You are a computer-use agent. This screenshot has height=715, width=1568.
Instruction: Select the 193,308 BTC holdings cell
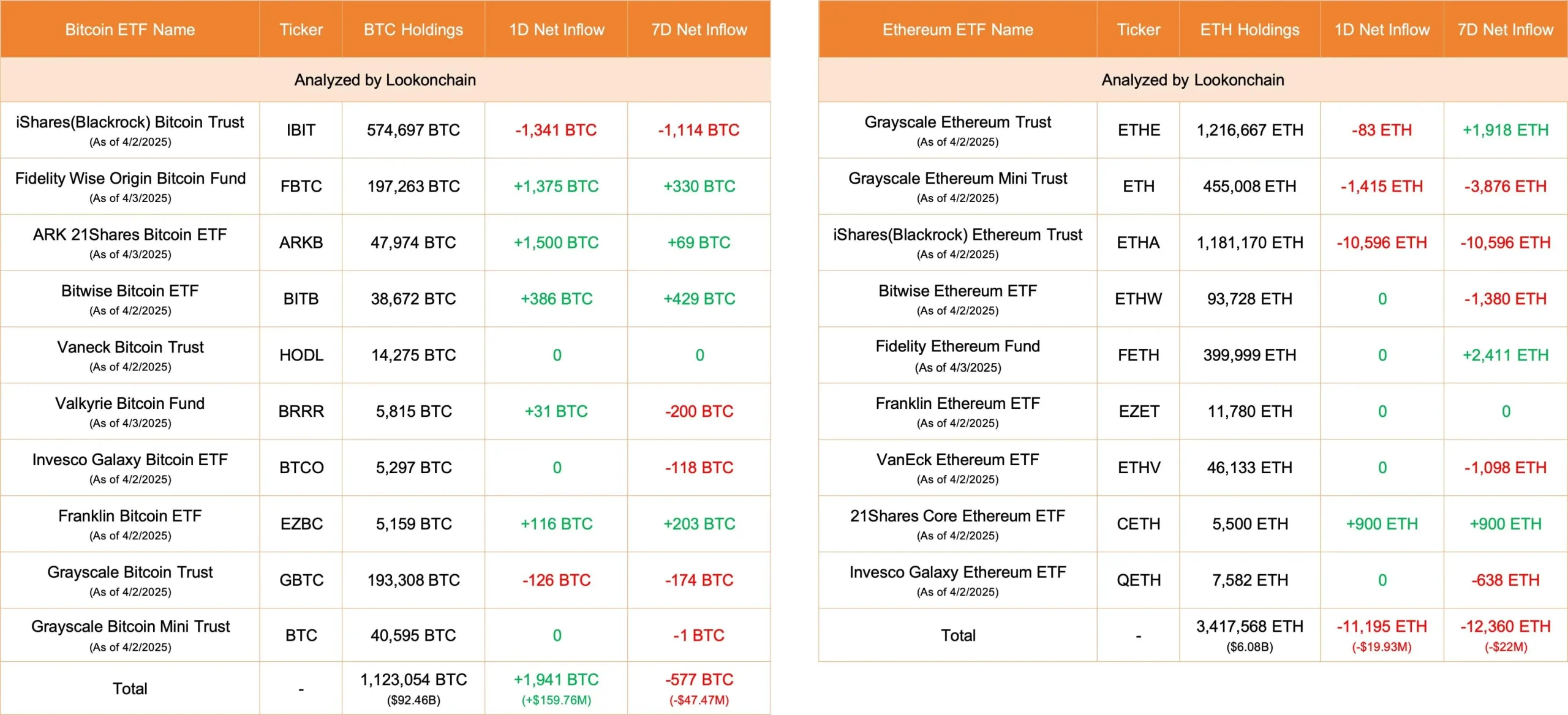[413, 580]
